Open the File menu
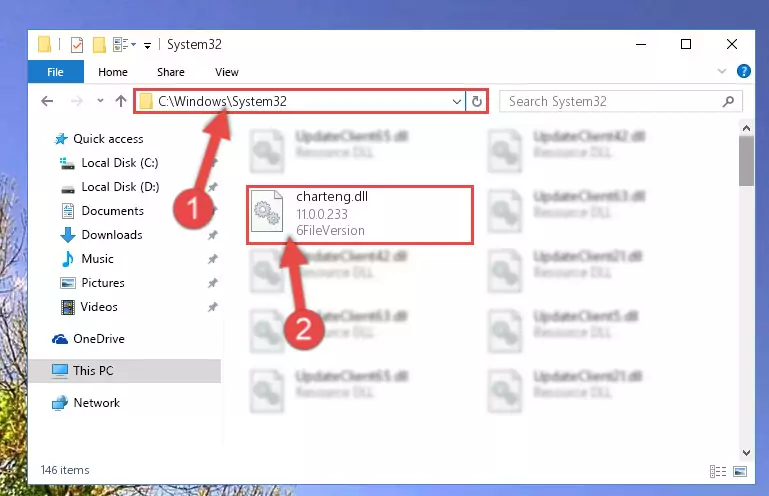 [55, 72]
